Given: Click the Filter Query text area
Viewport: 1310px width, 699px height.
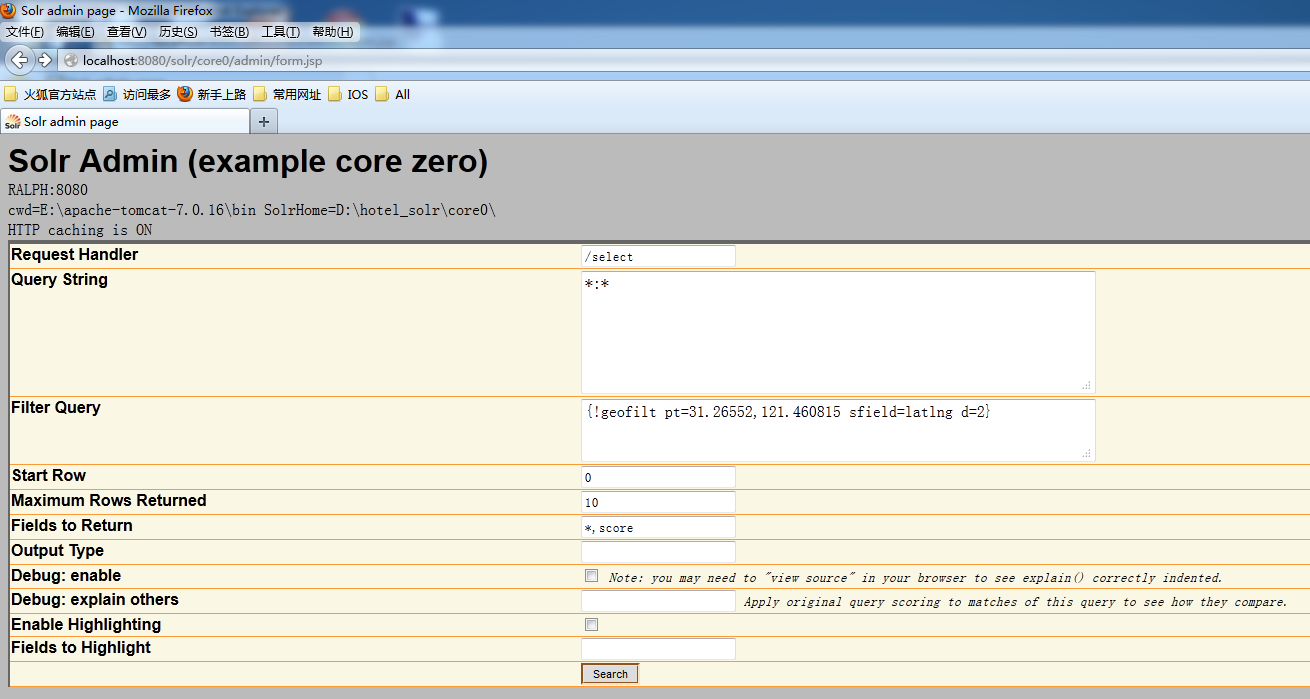Looking at the screenshot, I should tap(838, 430).
